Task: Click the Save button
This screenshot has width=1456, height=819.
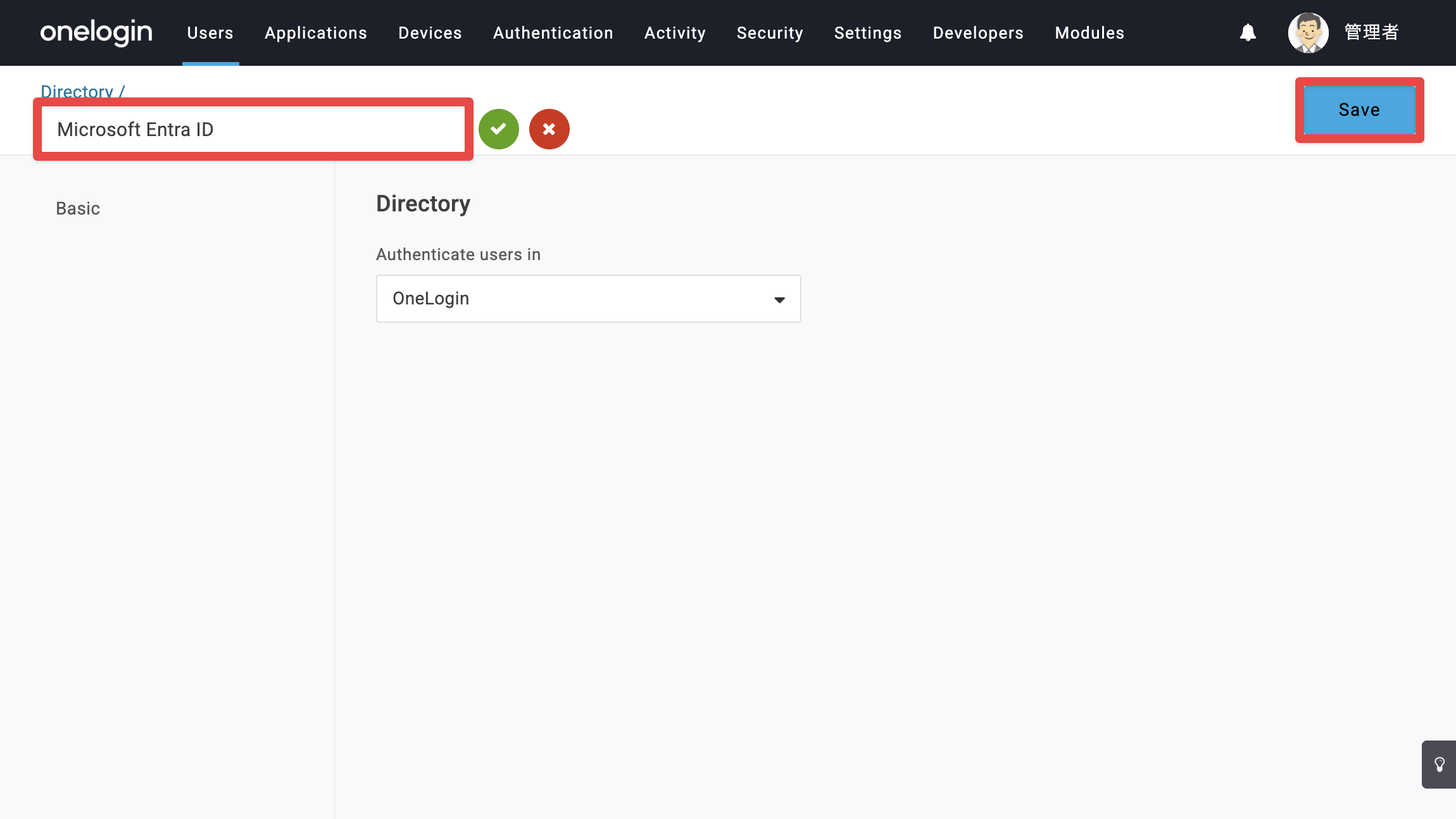Action: [1359, 110]
